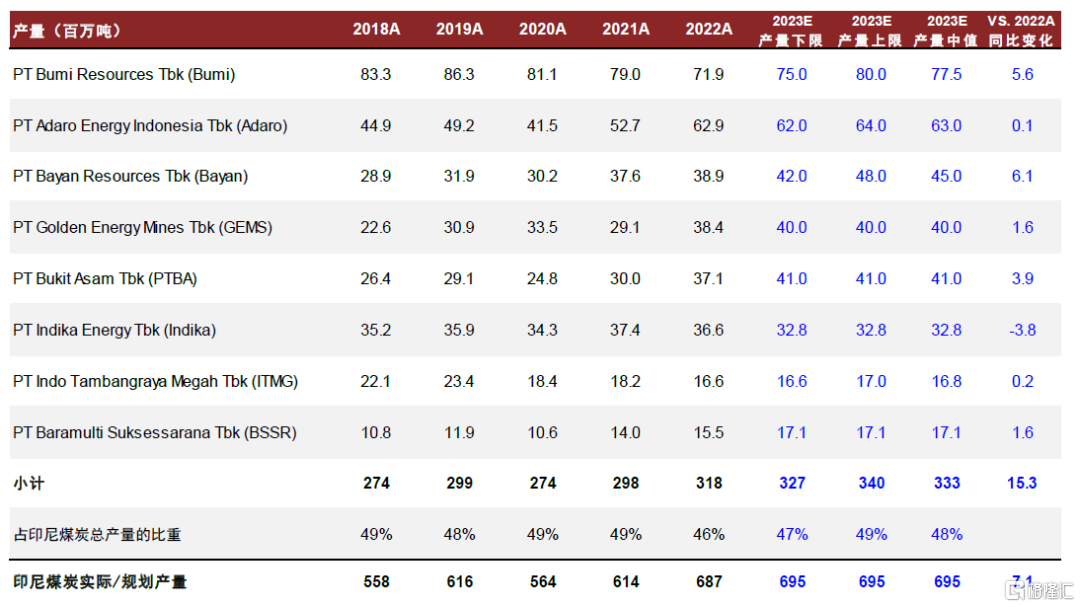Click Bayan's 2023E upper limit 48.0
Viewport: 1080px width, 607px height.
pyautogui.click(x=871, y=176)
